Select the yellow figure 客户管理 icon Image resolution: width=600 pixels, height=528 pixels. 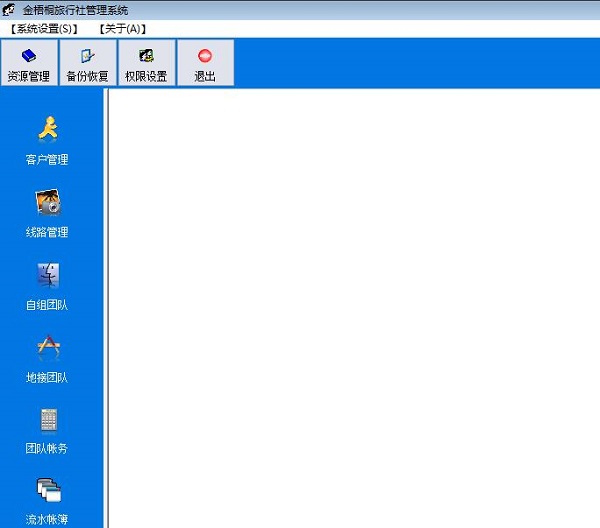[x=48, y=129]
